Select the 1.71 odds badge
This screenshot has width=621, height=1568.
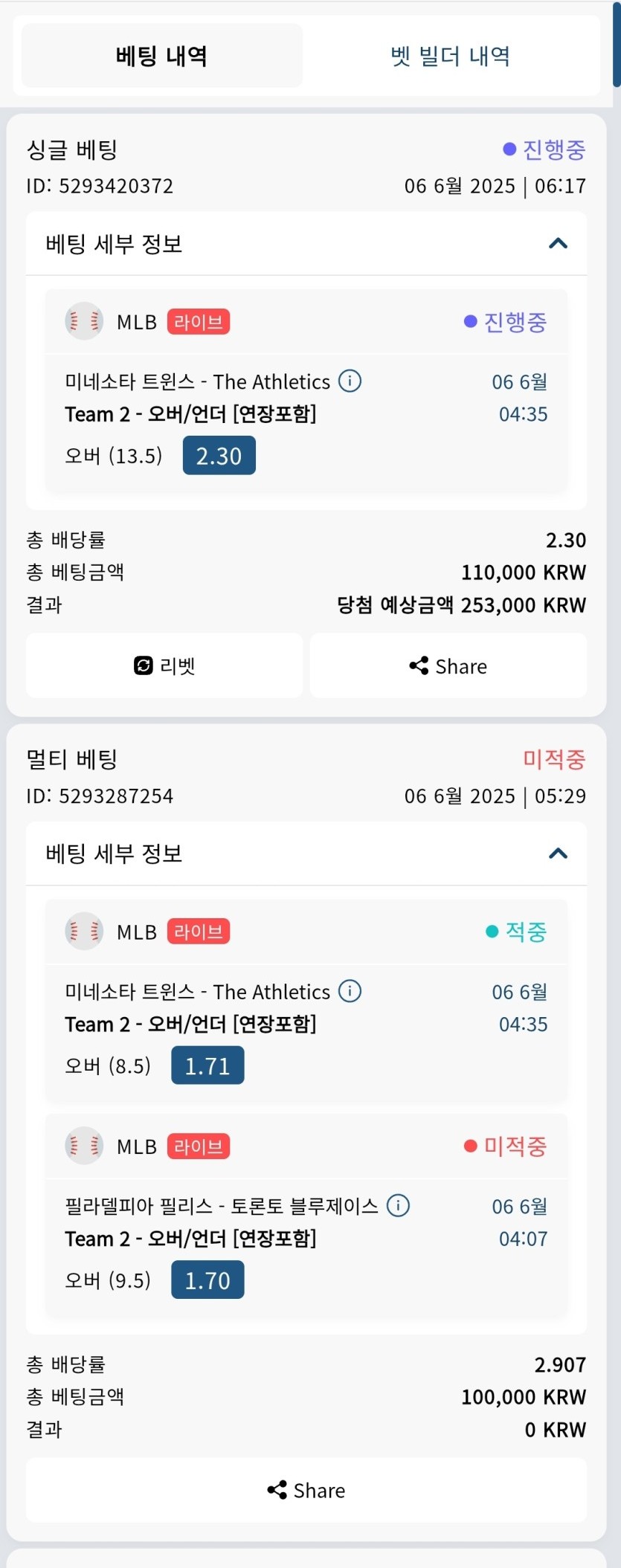click(207, 1065)
